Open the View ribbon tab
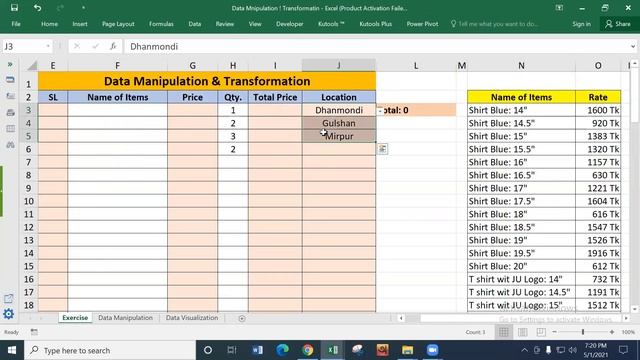Viewport: 640px width, 360px height. [255, 24]
